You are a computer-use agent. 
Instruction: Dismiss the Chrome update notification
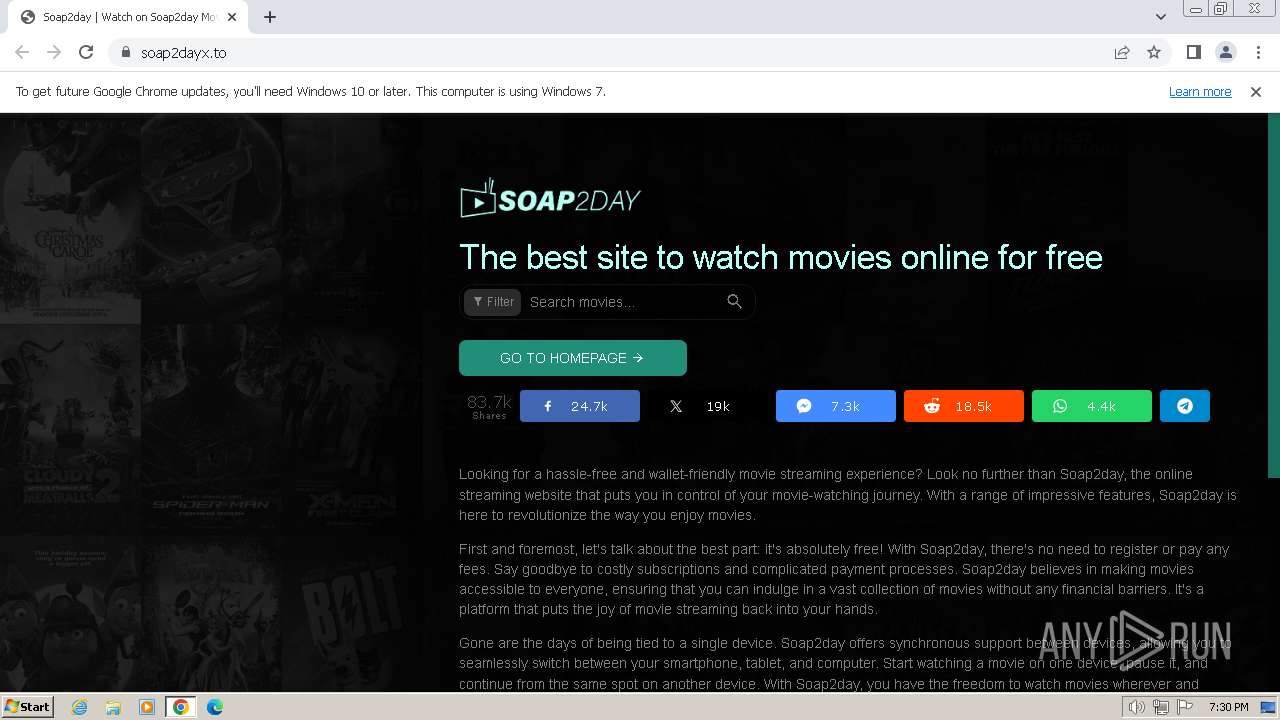1256,91
